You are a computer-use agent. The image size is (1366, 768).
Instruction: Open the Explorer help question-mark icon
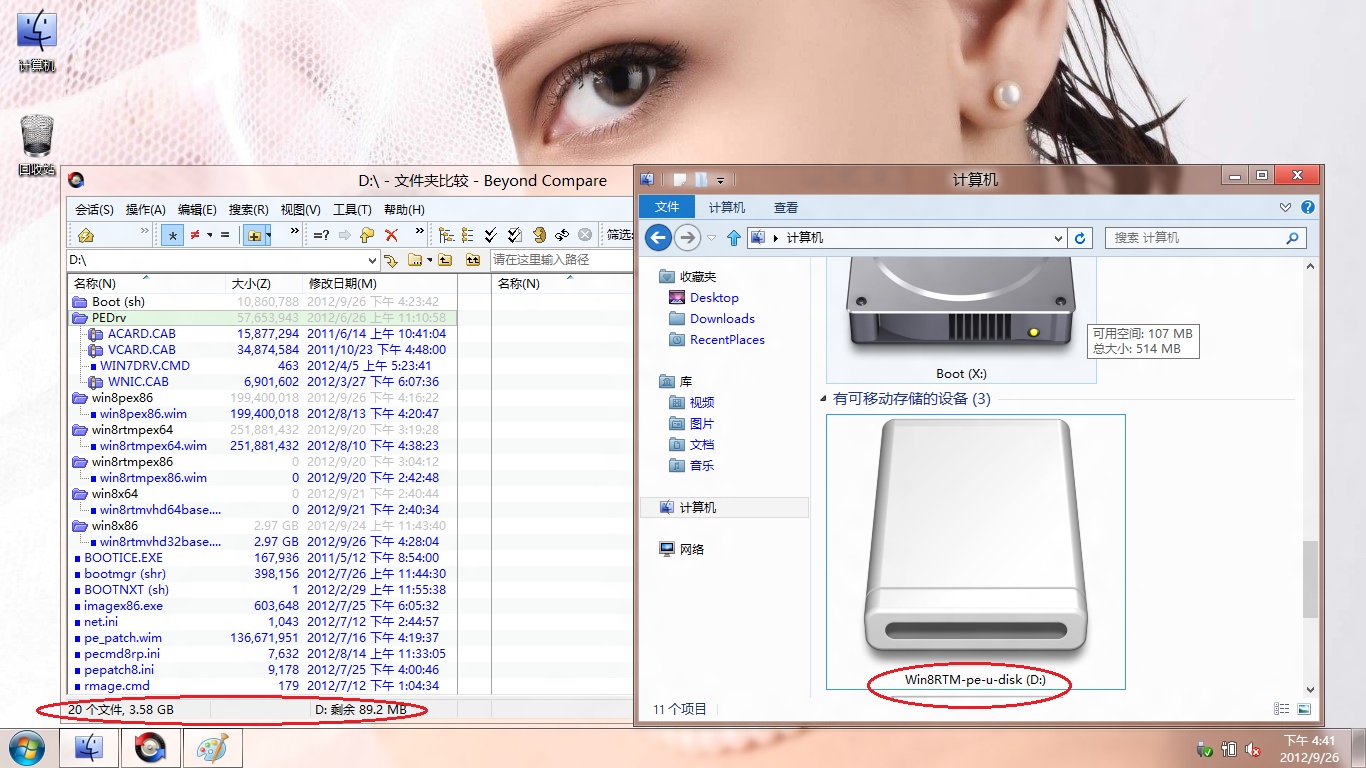tap(1308, 207)
